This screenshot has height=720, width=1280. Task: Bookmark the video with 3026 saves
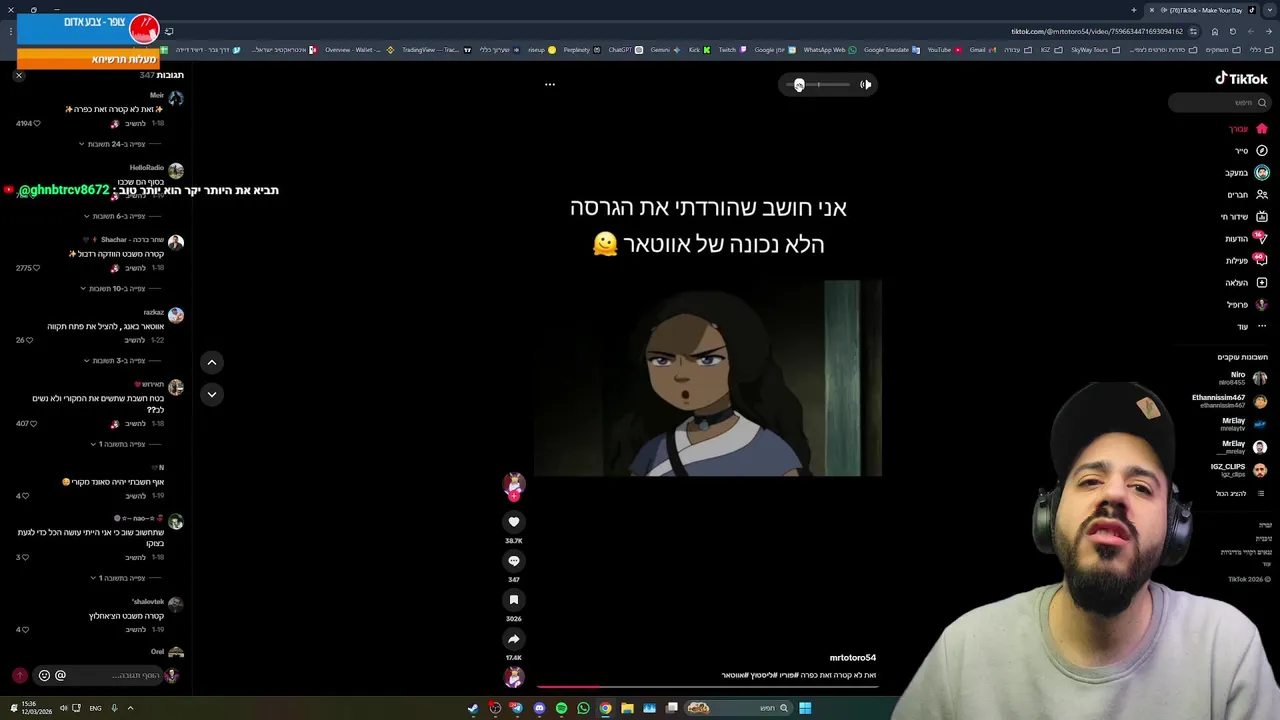click(514, 600)
